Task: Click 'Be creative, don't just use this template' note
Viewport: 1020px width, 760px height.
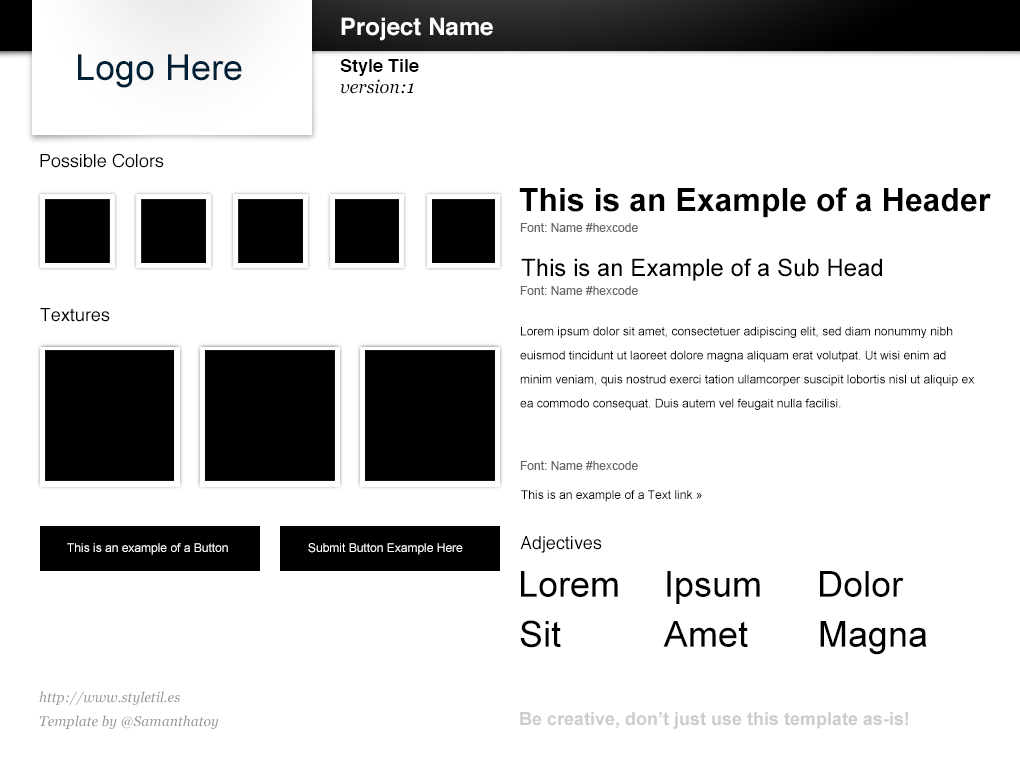Action: click(714, 719)
